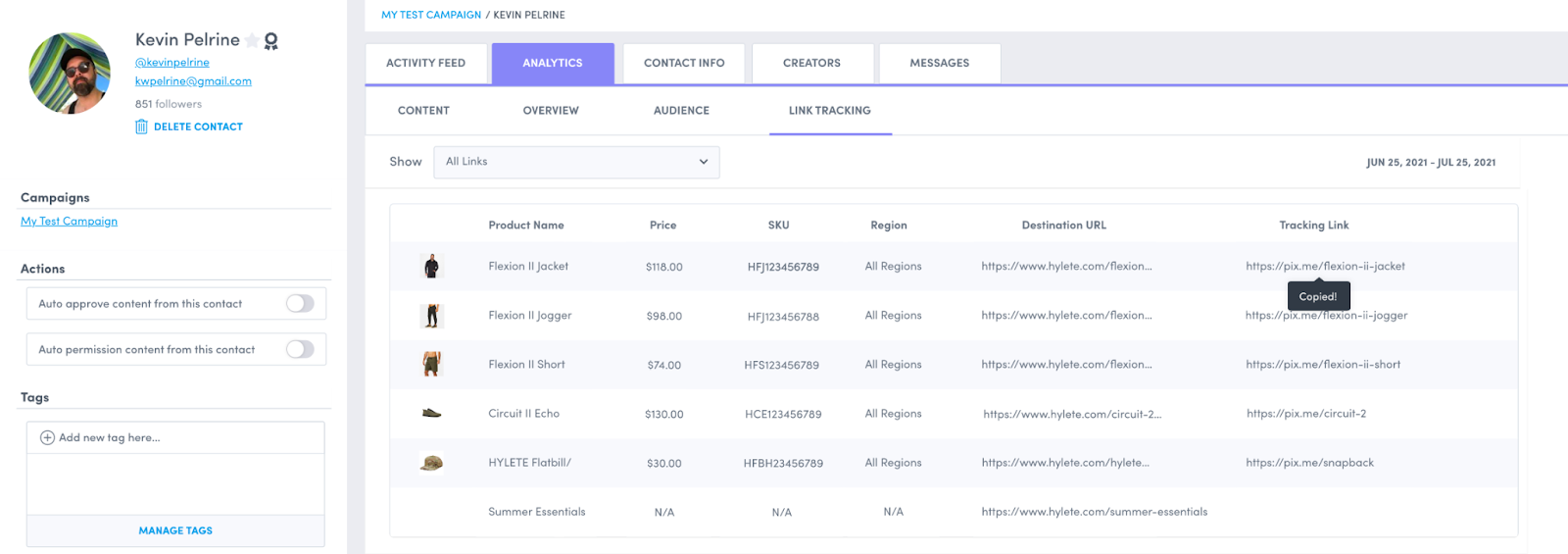Viewport: 1568px width, 554px height.
Task: Click the award badge icon next to name
Action: (271, 40)
